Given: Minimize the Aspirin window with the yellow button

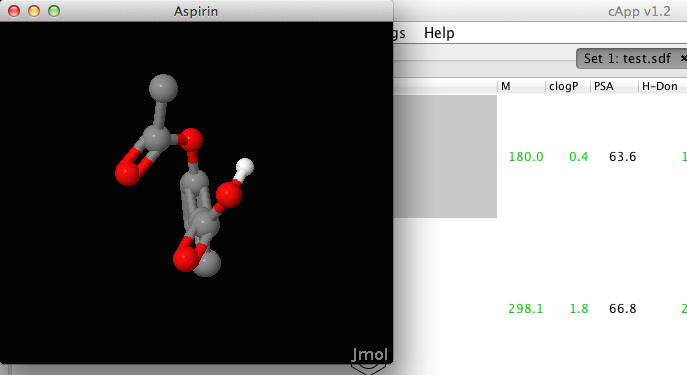Looking at the screenshot, I should click(34, 11).
